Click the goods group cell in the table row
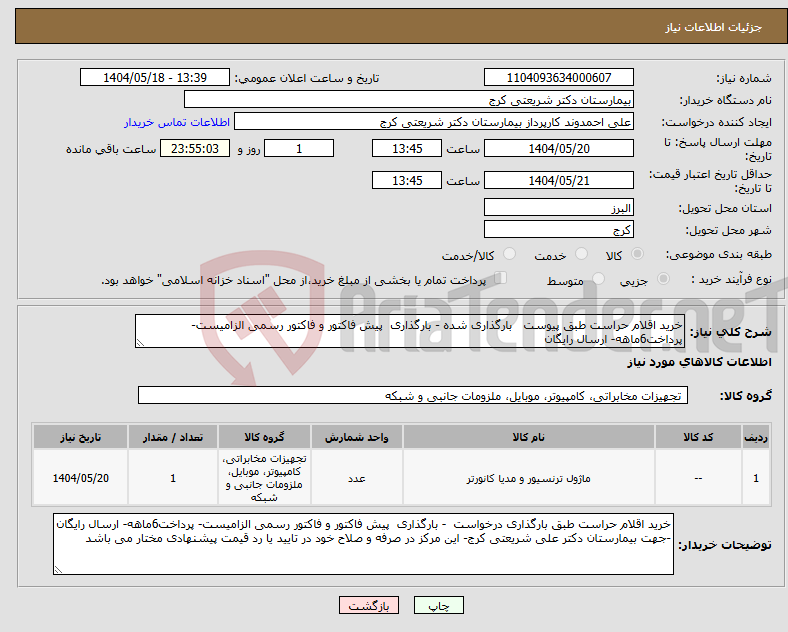Screen dimensions: 788x632 pyautogui.click(x=264, y=478)
